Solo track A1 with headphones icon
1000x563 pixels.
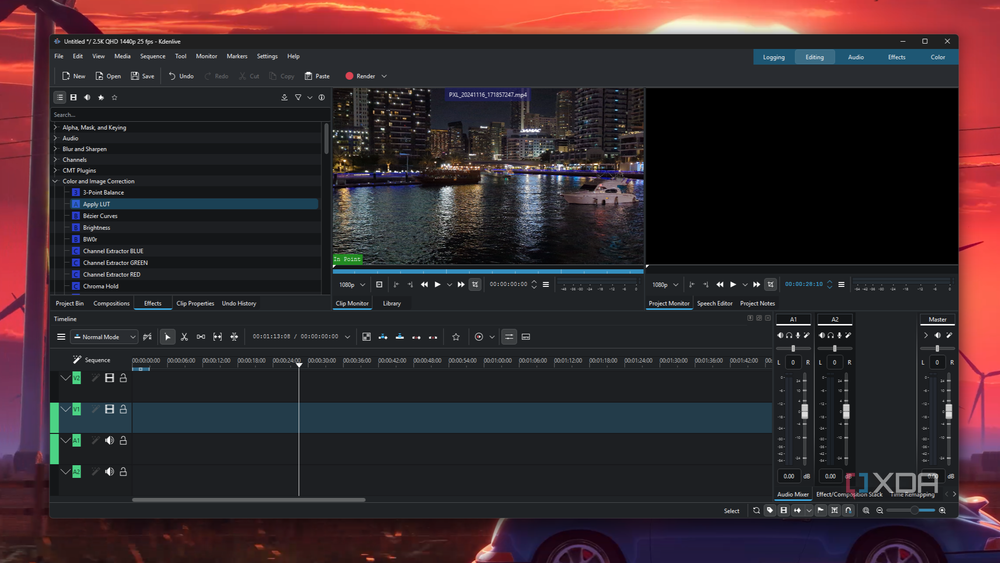pyautogui.click(x=789, y=335)
